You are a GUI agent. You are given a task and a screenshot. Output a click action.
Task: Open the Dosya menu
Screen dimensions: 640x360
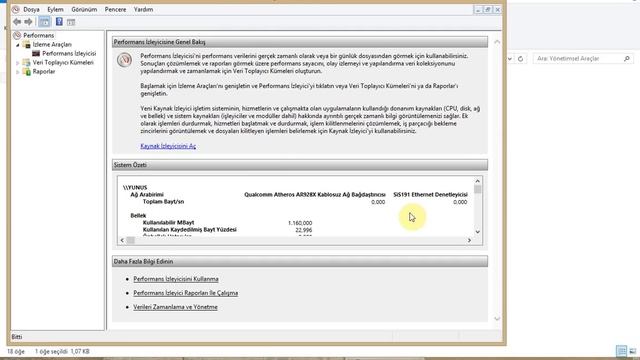tap(31, 9)
